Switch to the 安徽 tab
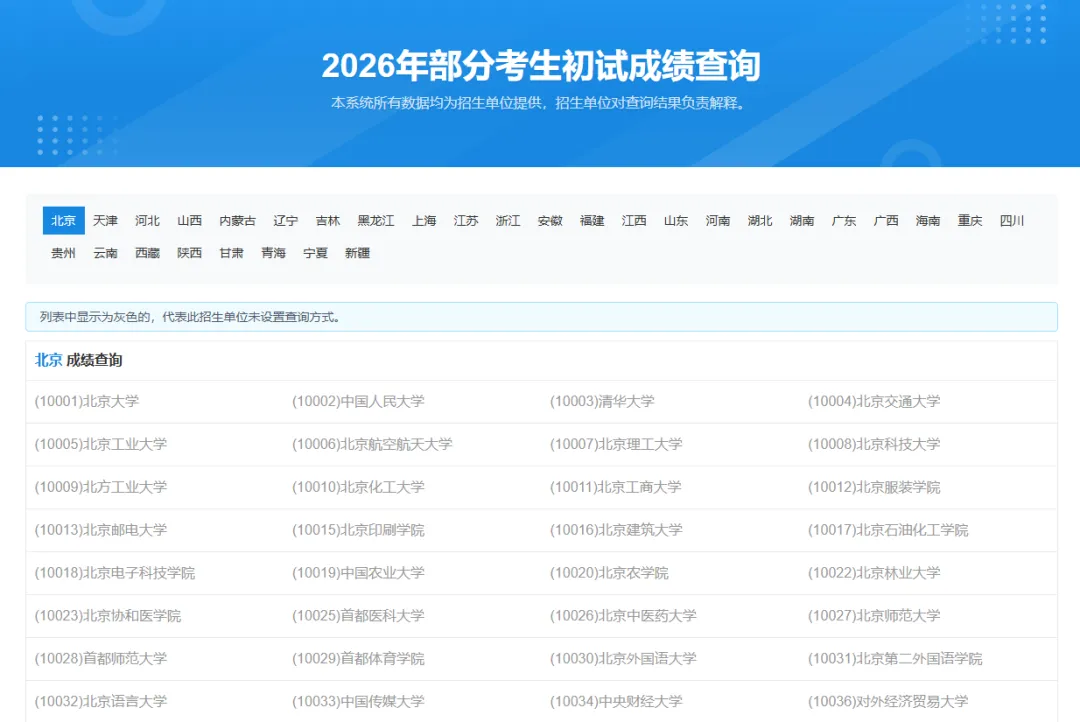Image resolution: width=1080 pixels, height=722 pixels. click(550, 220)
